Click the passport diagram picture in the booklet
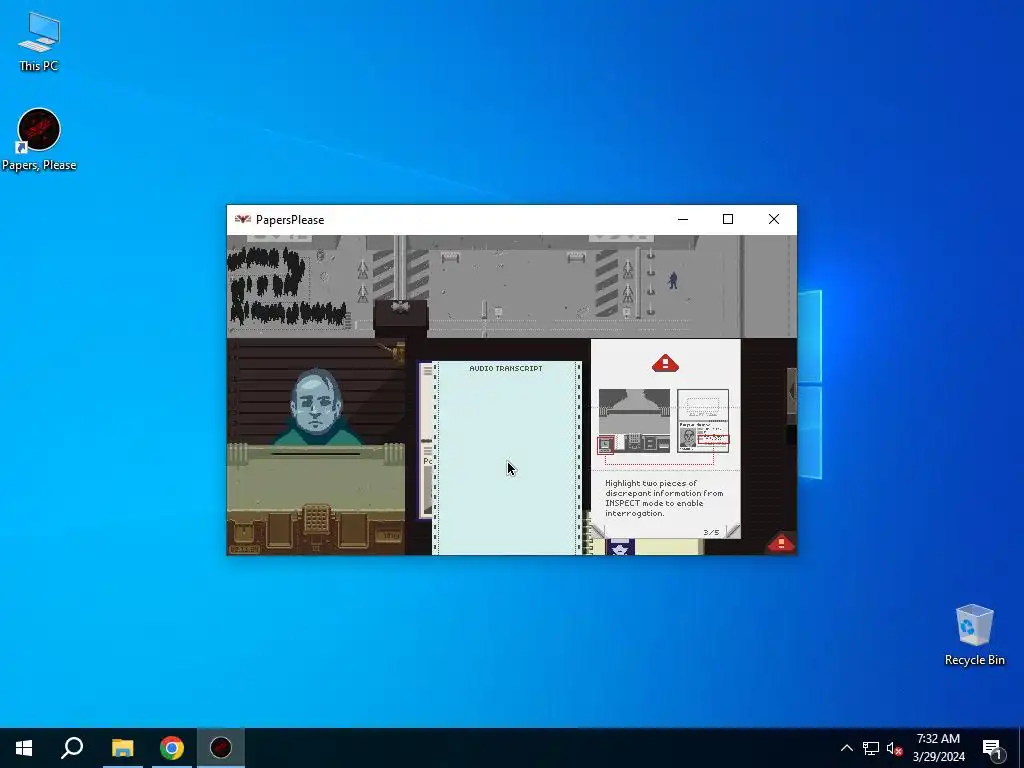This screenshot has width=1024, height=768. 703,420
